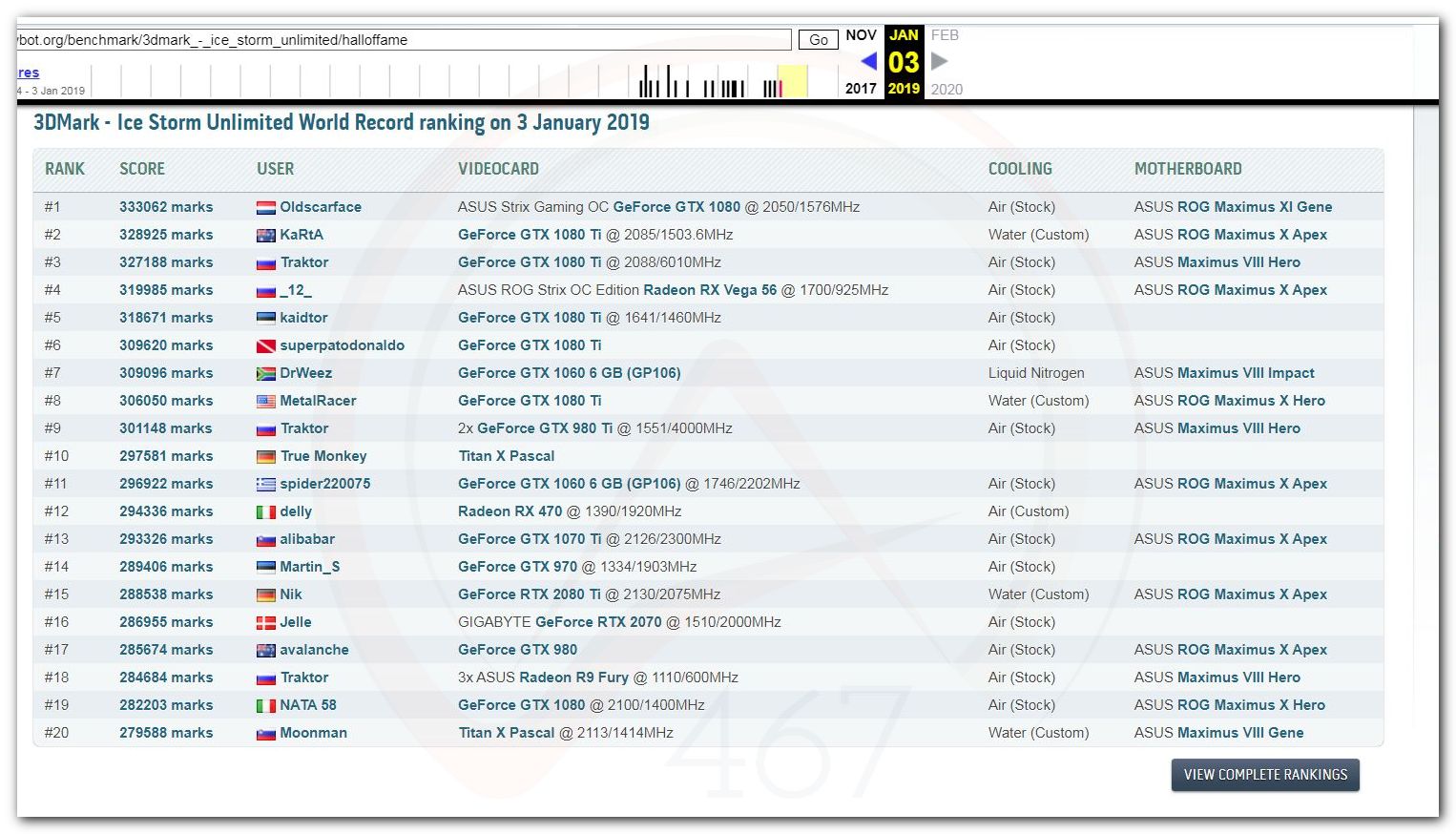Viewport: 1456px width, 834px height.
Task: Click the Wayback URL input field
Action: [403, 40]
